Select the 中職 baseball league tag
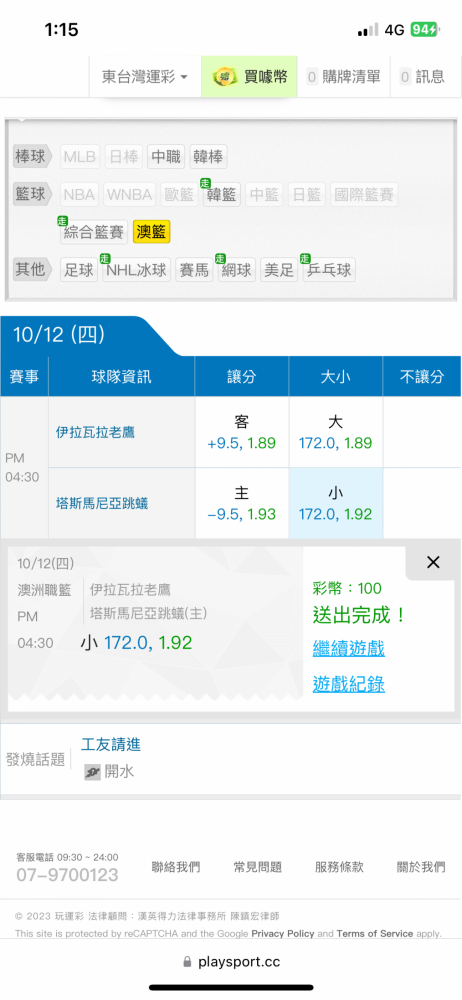The image size is (462, 1000). [166, 157]
